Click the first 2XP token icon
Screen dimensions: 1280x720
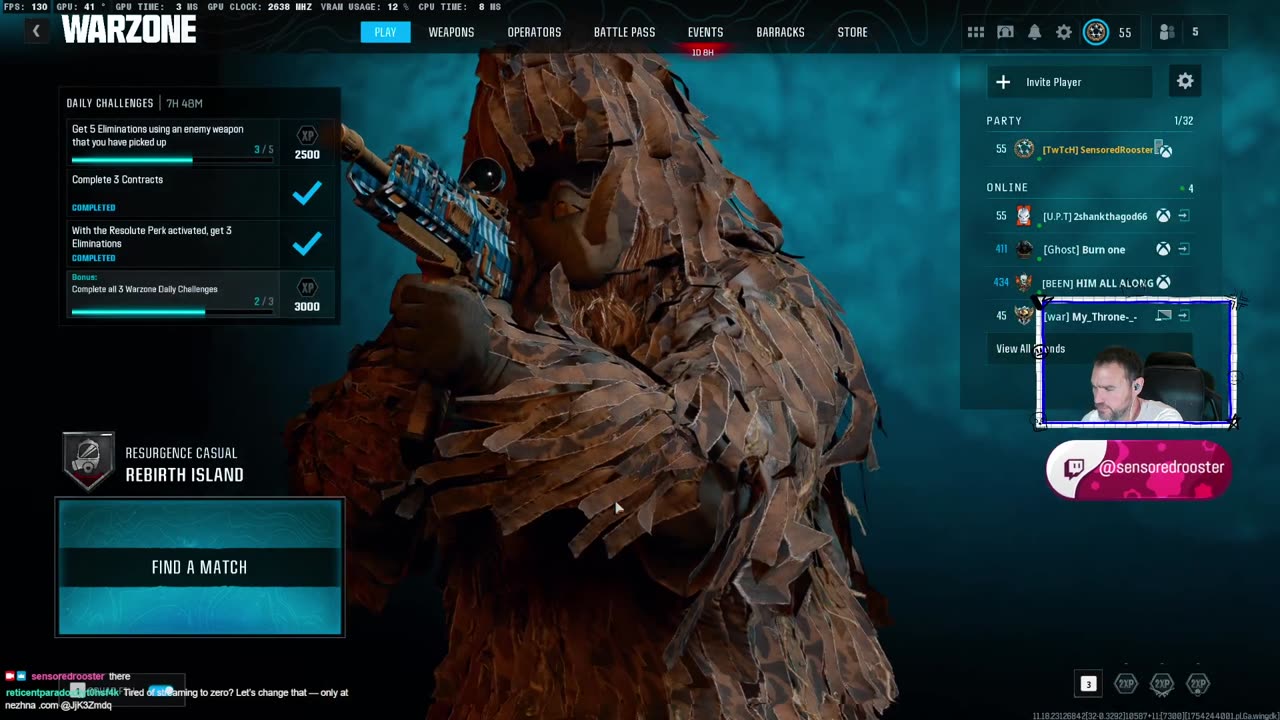point(1126,684)
